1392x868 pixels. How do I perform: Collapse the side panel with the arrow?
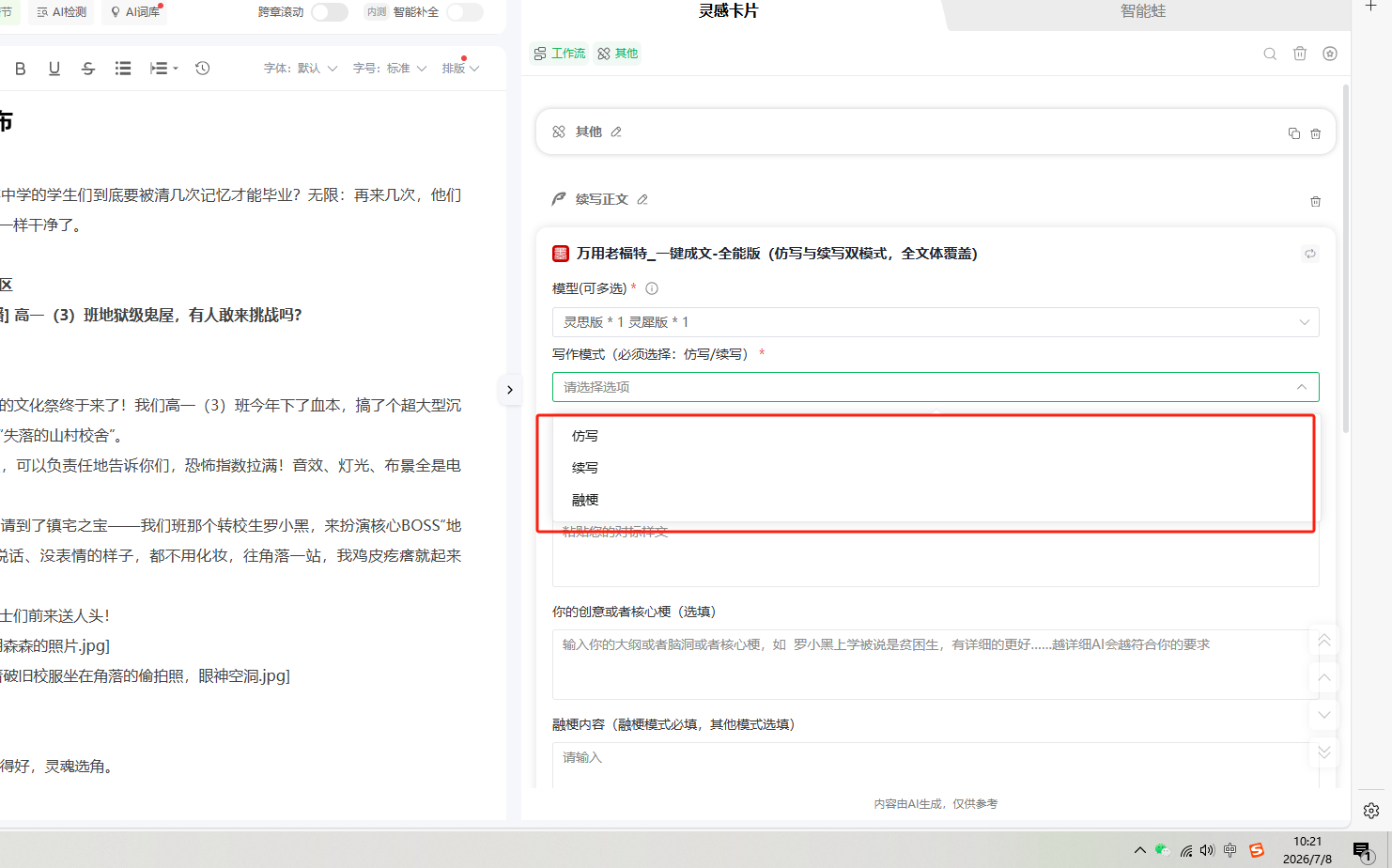pyautogui.click(x=510, y=390)
